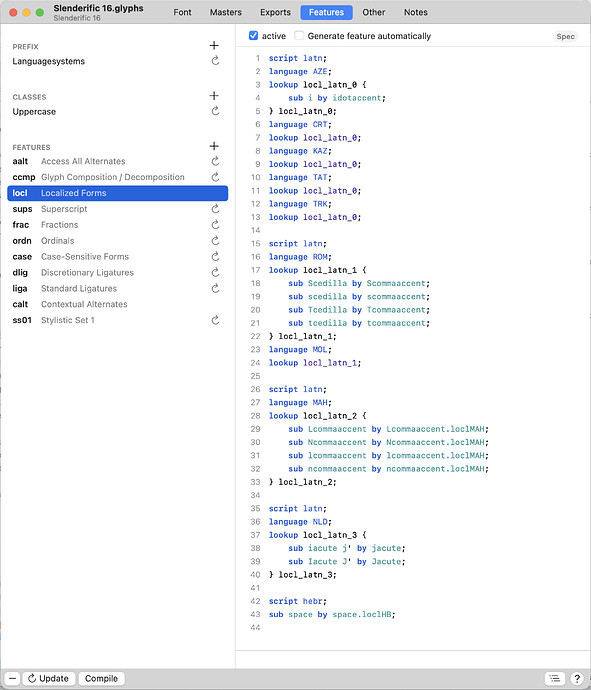Refresh the sups Superscript feature

[215, 209]
